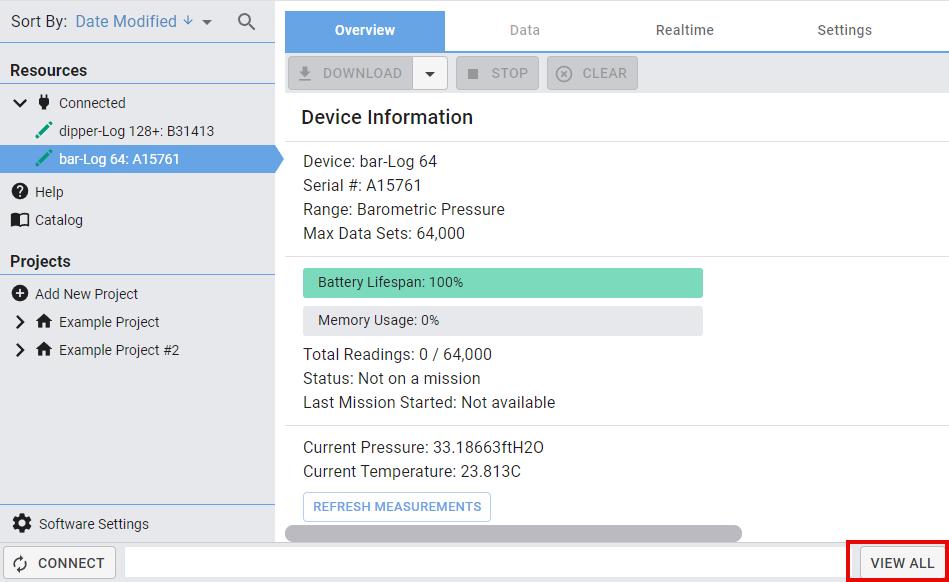This screenshot has height=582, width=949.
Task: Open the Catalog book icon
Action: [x=19, y=220]
